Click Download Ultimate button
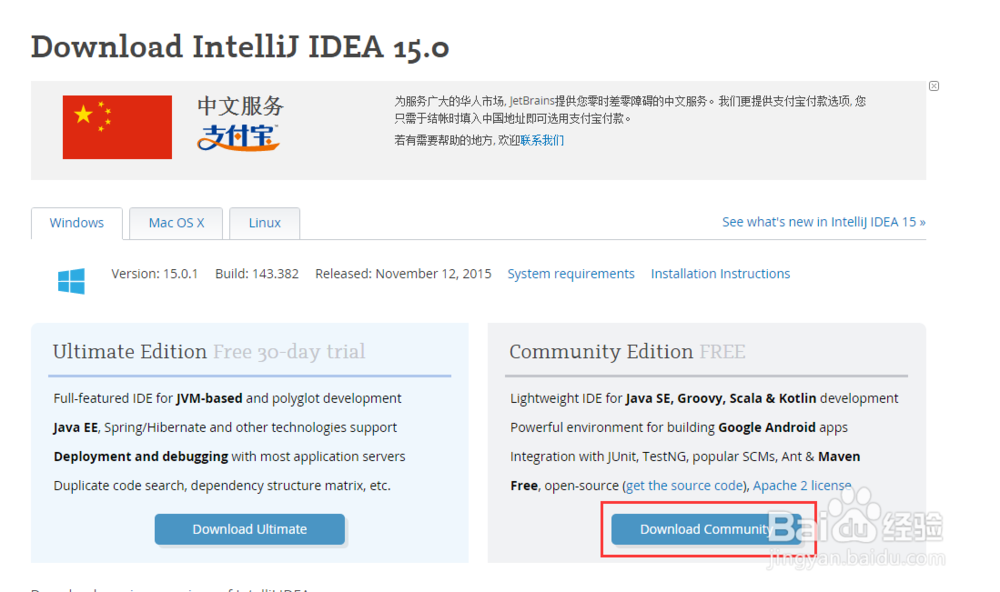 tap(249, 529)
